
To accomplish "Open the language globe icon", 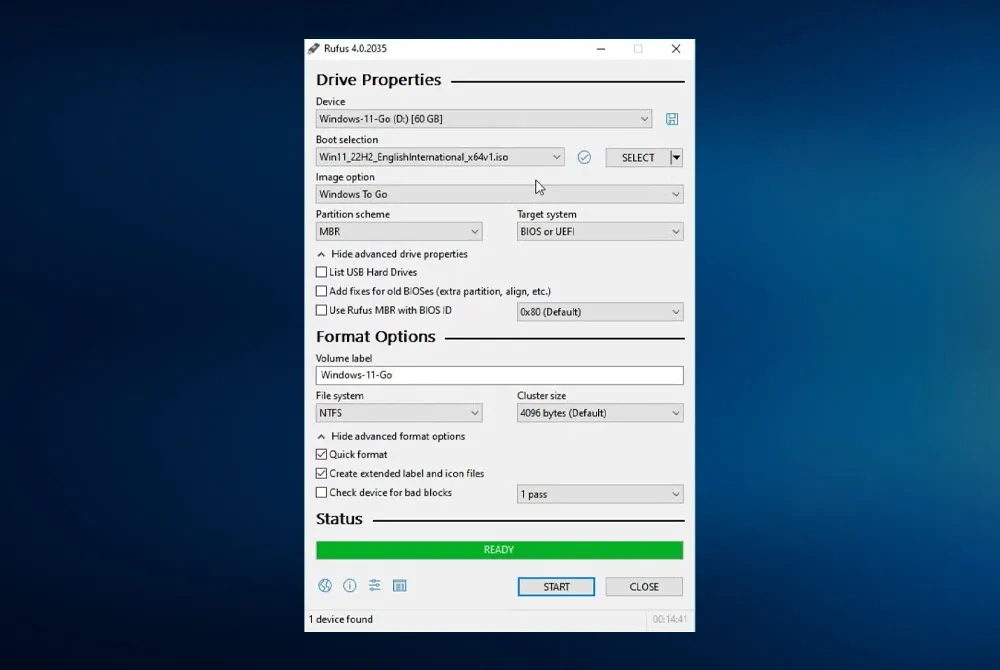I will (x=325, y=585).
